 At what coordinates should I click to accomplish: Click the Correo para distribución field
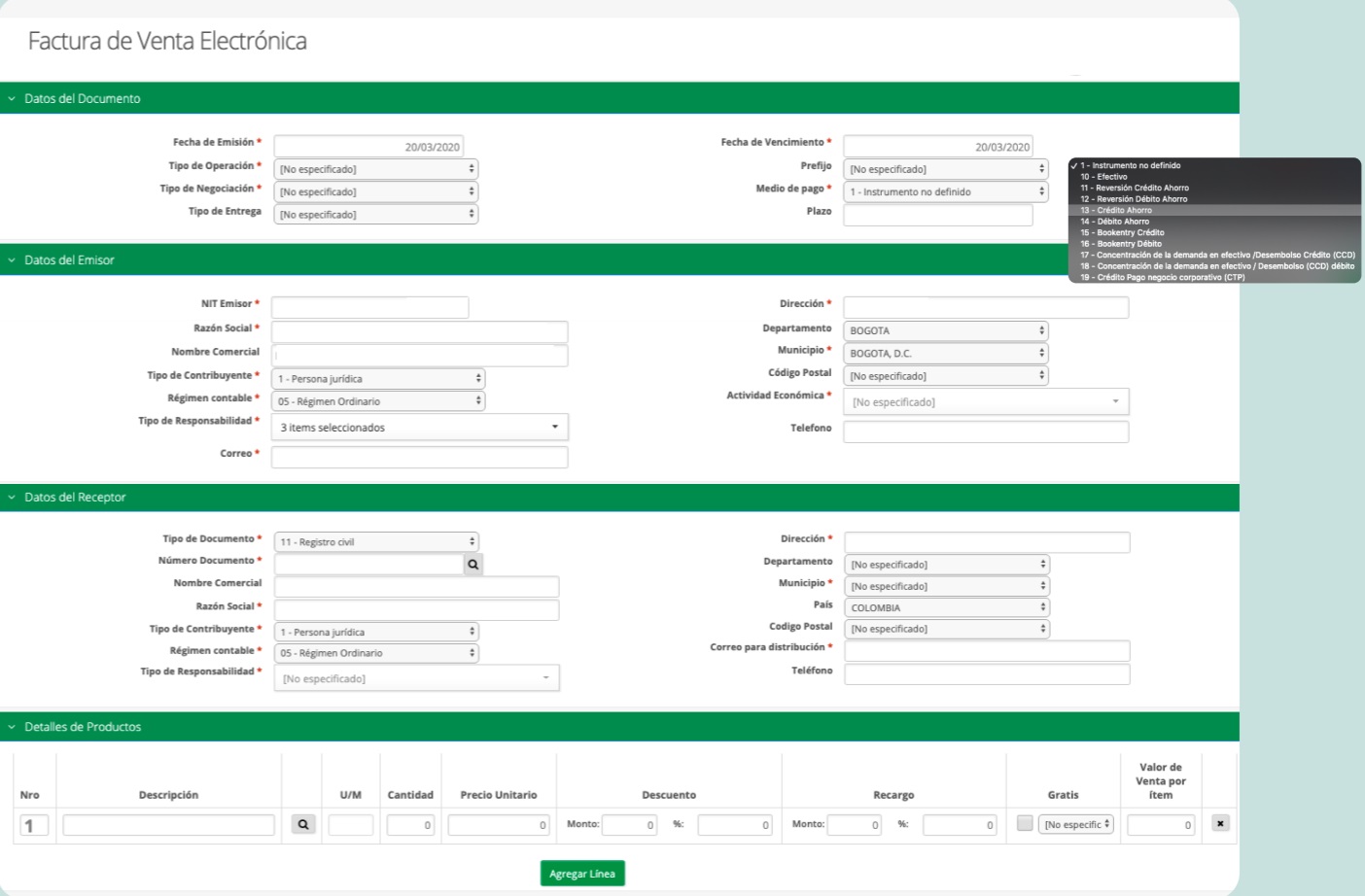click(x=987, y=651)
